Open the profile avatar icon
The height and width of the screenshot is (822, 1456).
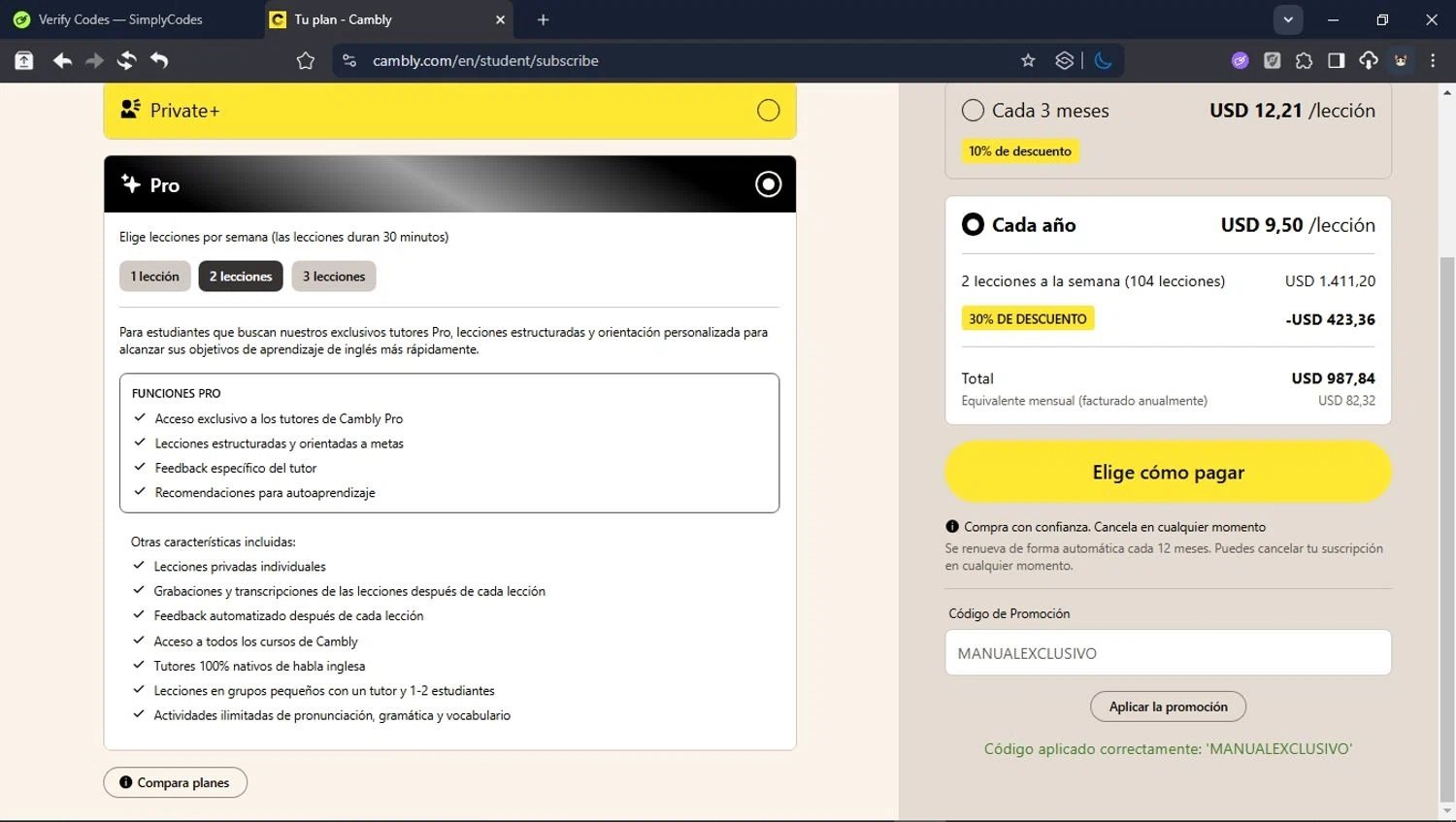pyautogui.click(x=1401, y=61)
